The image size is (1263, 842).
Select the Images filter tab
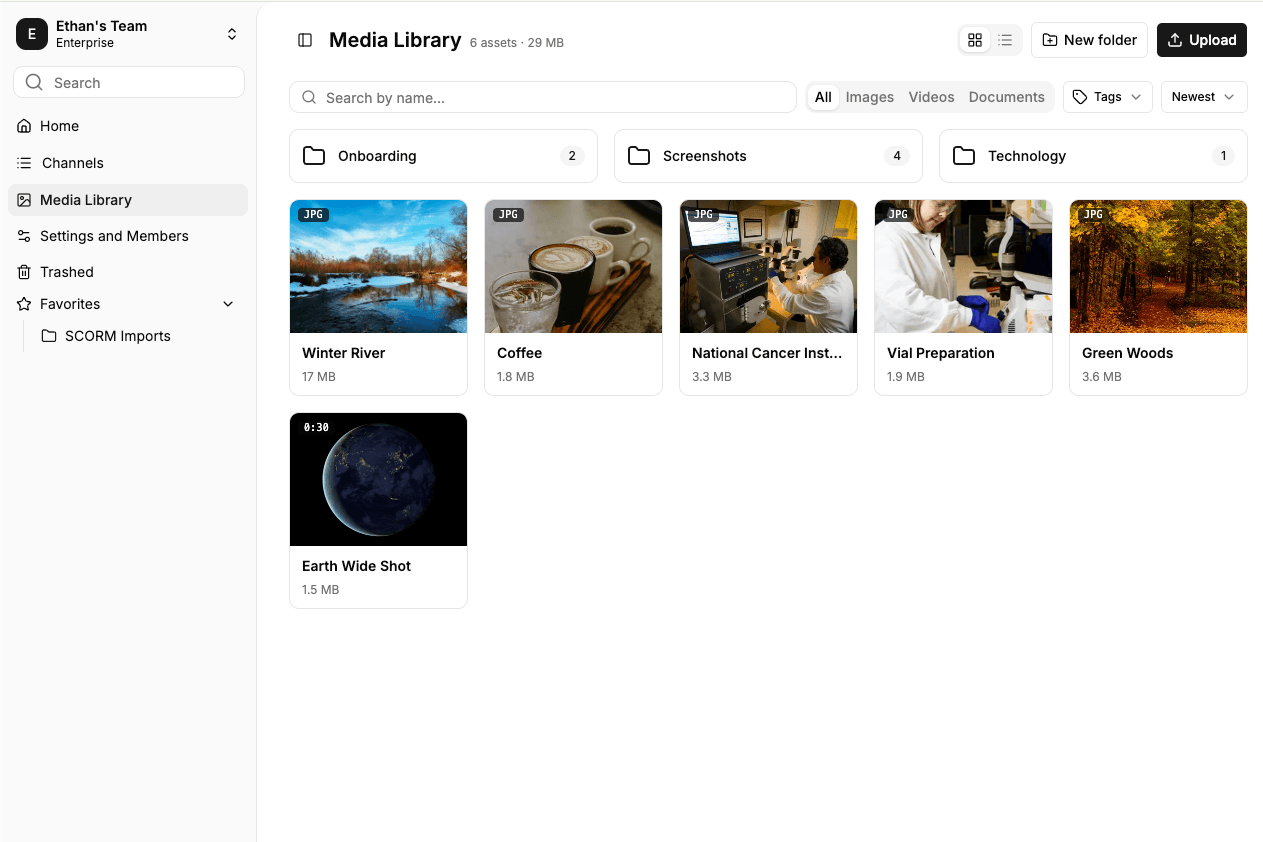[x=870, y=97]
